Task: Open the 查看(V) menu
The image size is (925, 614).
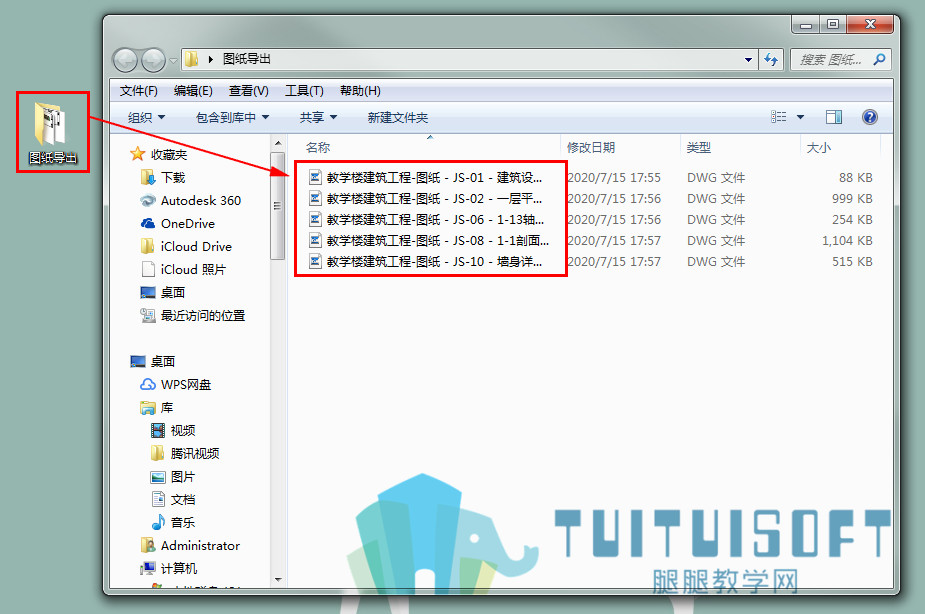Action: [248, 91]
